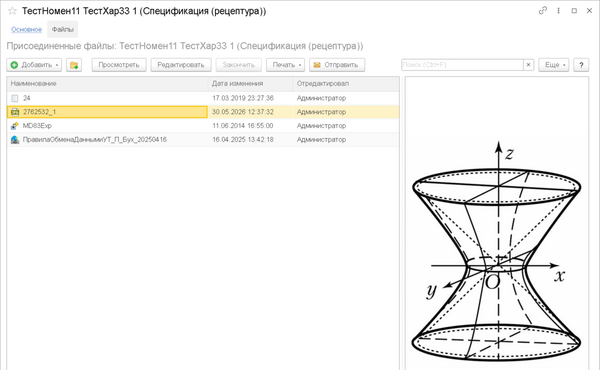Click the hyperboloid preview image
Viewport: 600px width, 370px height.
click(x=497, y=251)
